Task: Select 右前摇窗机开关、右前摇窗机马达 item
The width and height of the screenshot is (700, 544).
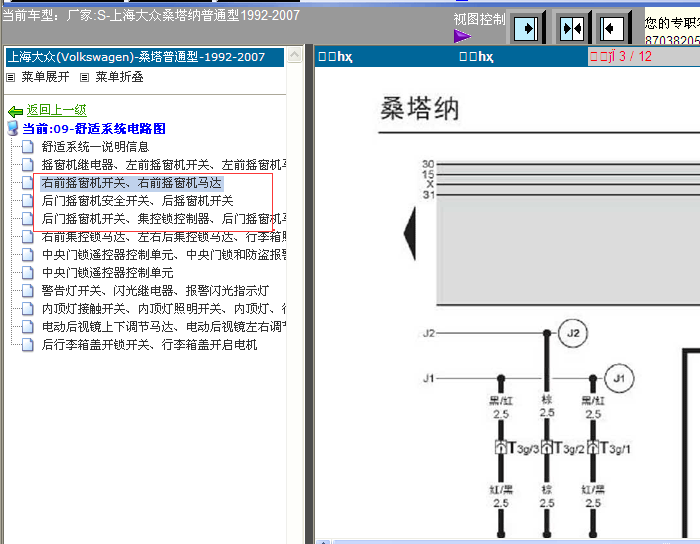Action: (132, 183)
